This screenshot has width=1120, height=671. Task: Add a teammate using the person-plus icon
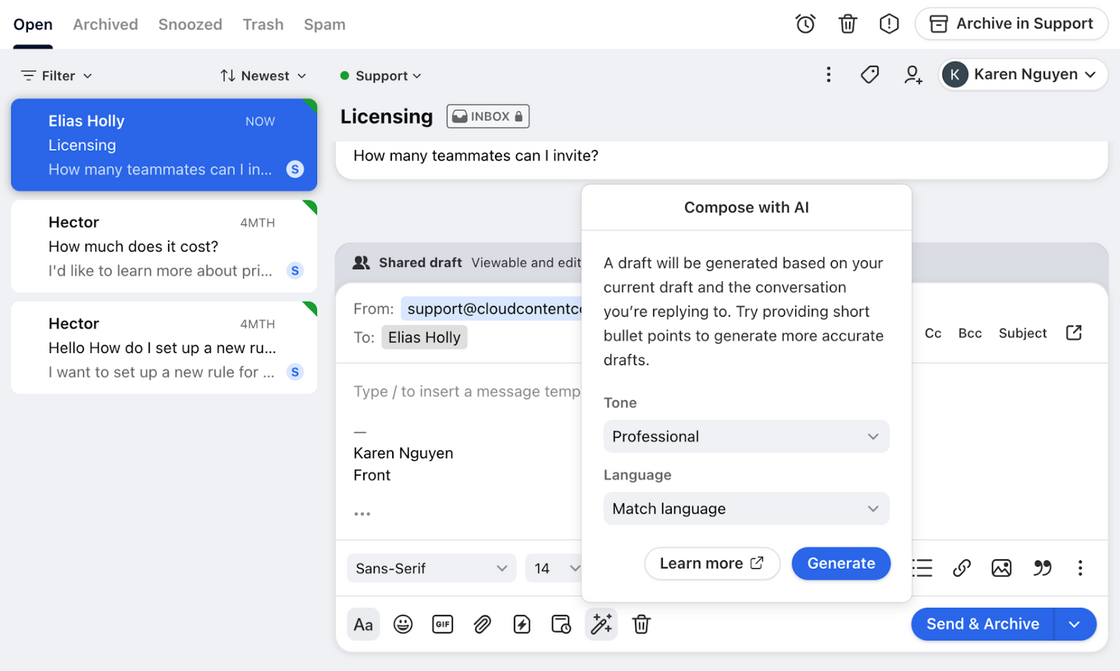point(912,74)
